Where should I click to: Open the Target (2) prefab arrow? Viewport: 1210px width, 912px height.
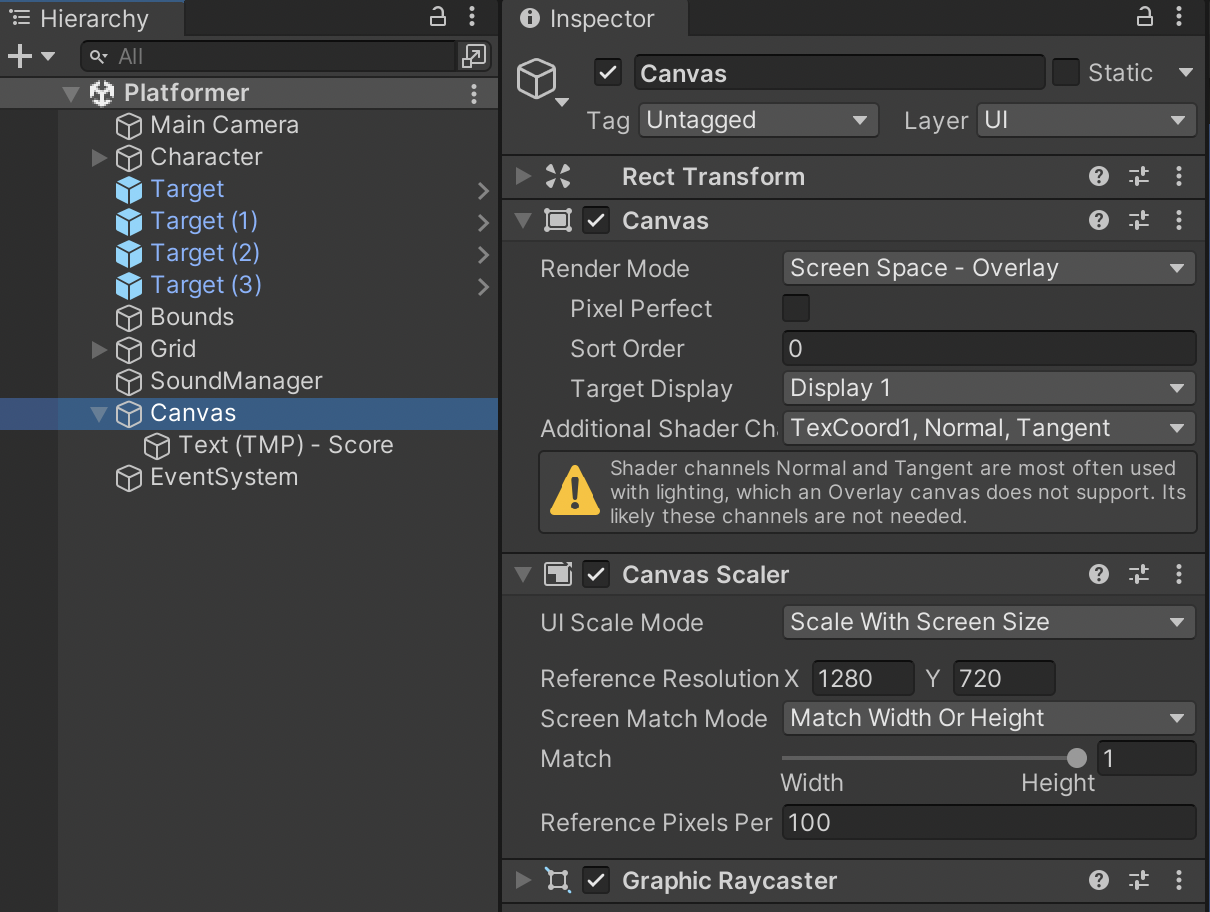tap(484, 254)
